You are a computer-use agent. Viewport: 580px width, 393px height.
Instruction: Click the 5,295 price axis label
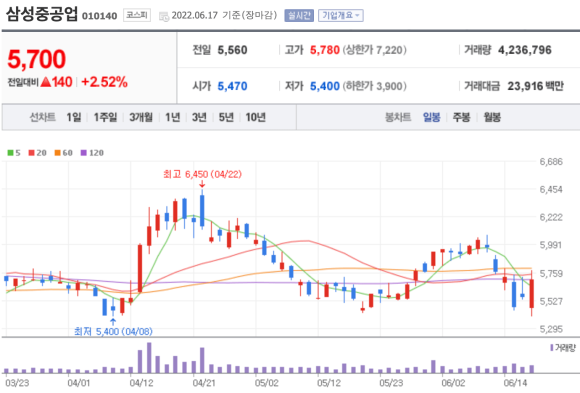(551, 329)
